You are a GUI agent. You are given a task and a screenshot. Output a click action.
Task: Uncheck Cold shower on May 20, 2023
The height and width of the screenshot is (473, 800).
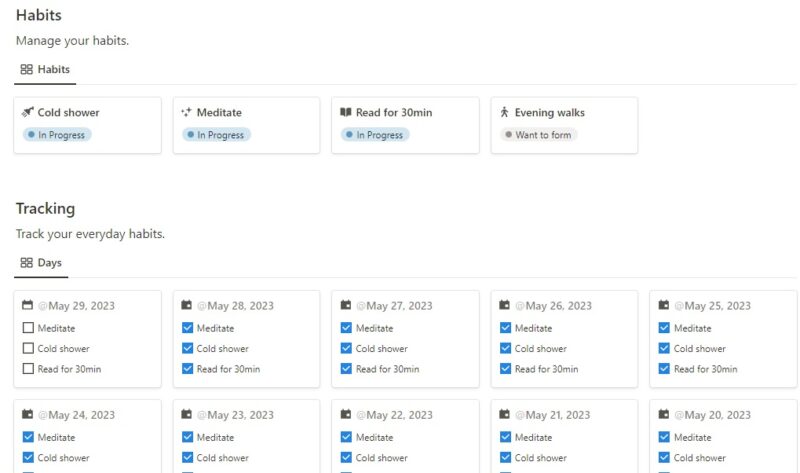664,457
